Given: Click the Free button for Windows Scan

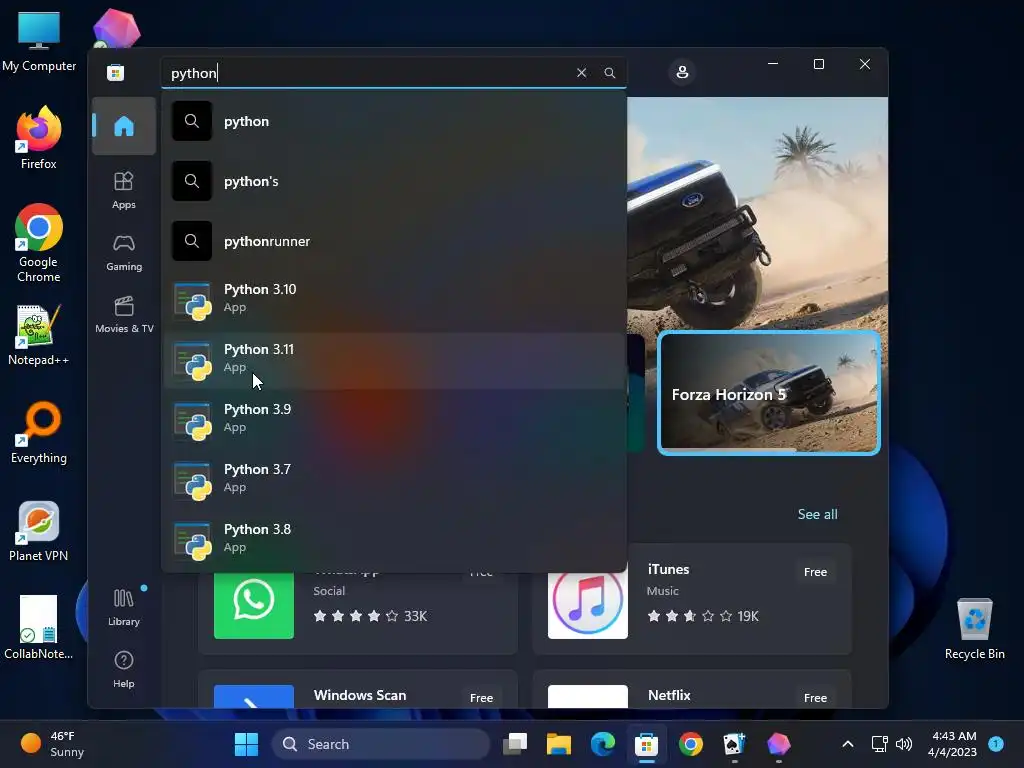Looking at the screenshot, I should click(481, 698).
